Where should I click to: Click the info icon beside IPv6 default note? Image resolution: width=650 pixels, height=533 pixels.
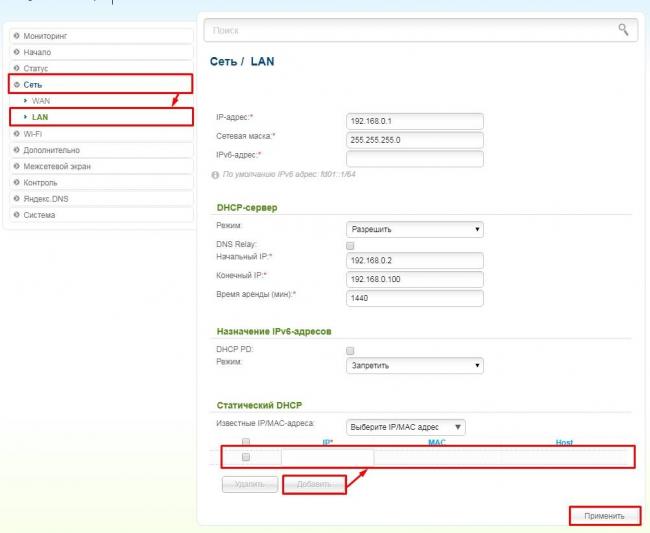215,175
